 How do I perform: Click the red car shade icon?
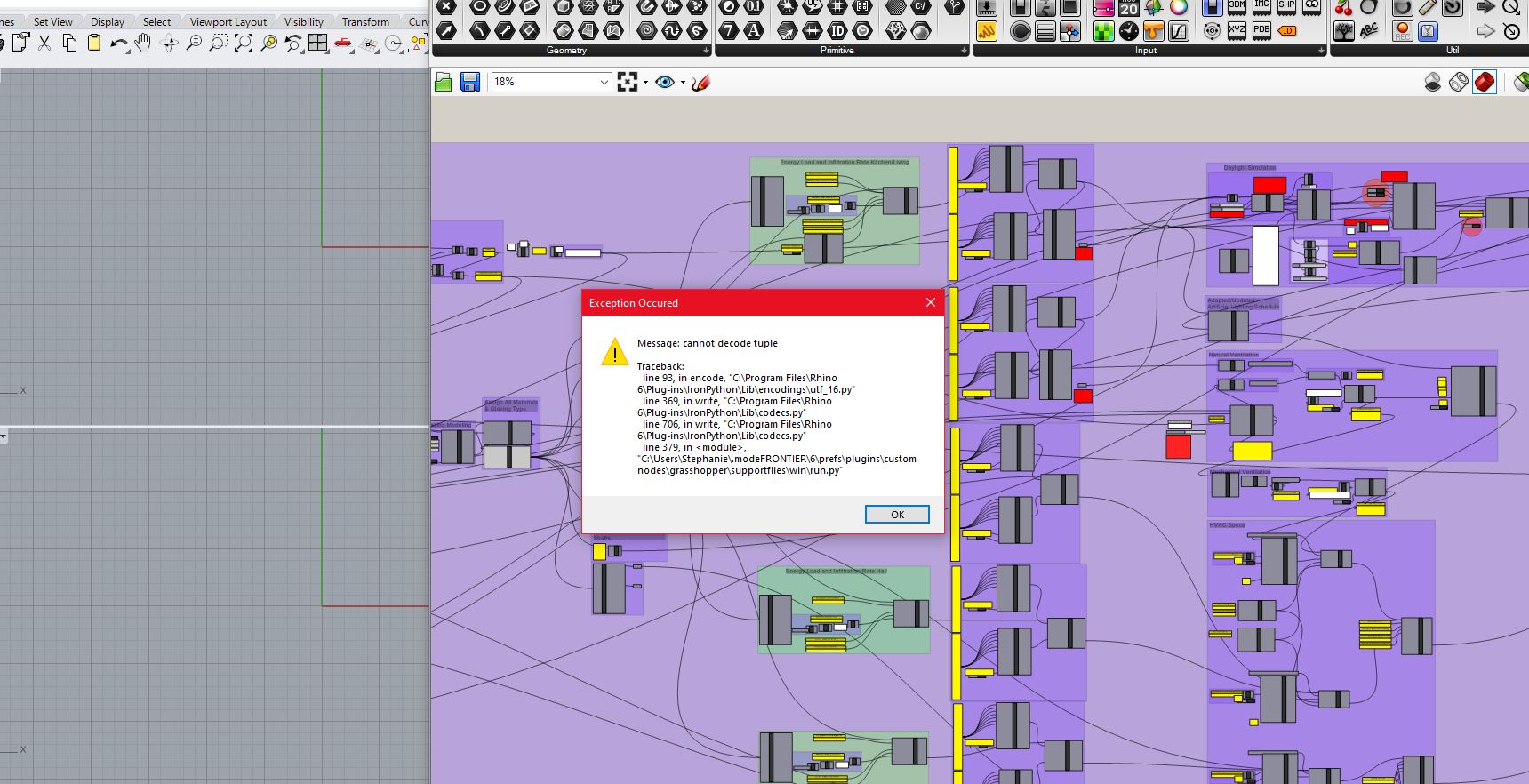click(x=343, y=43)
